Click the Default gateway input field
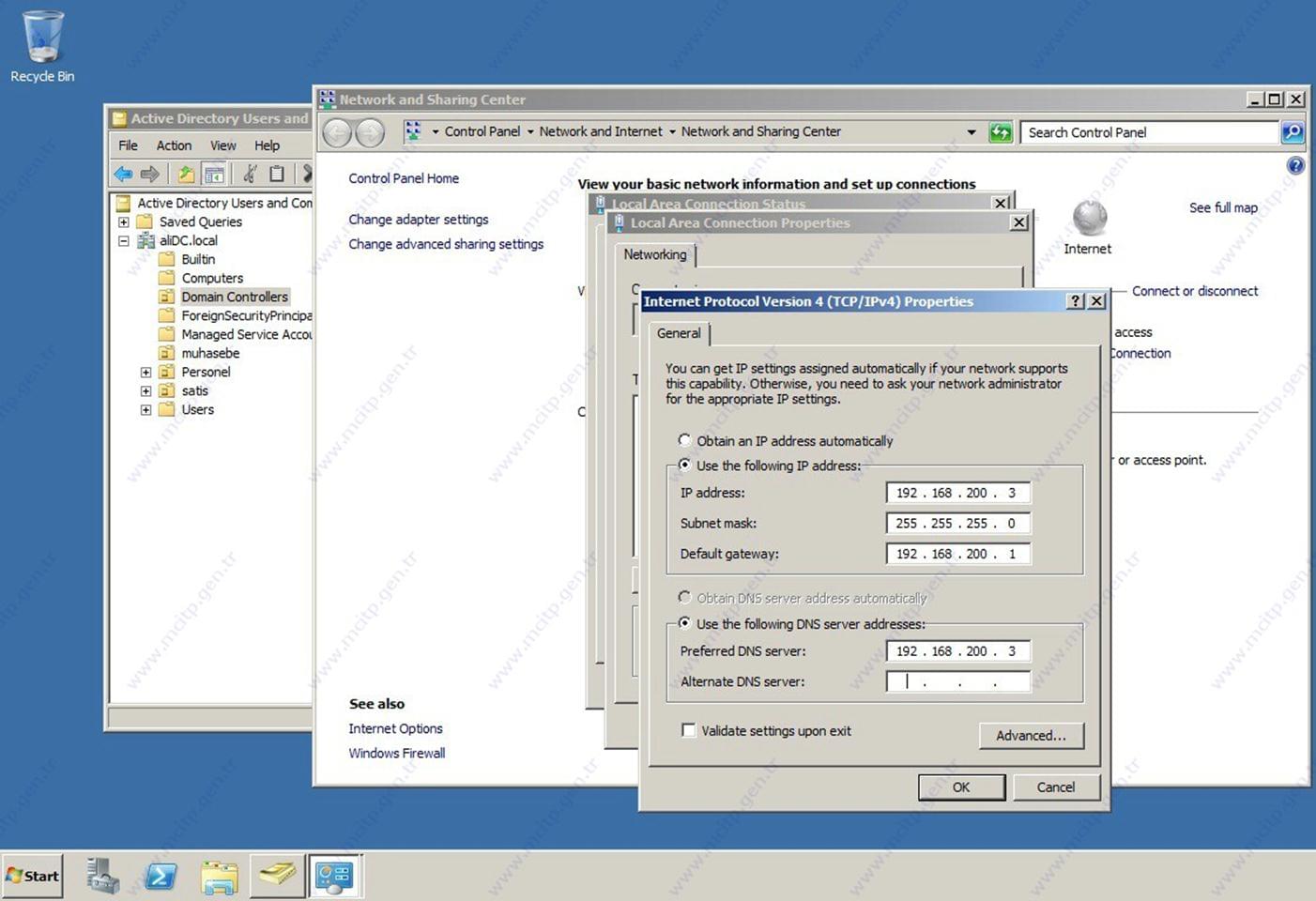The width and height of the screenshot is (1316, 901). point(958,554)
